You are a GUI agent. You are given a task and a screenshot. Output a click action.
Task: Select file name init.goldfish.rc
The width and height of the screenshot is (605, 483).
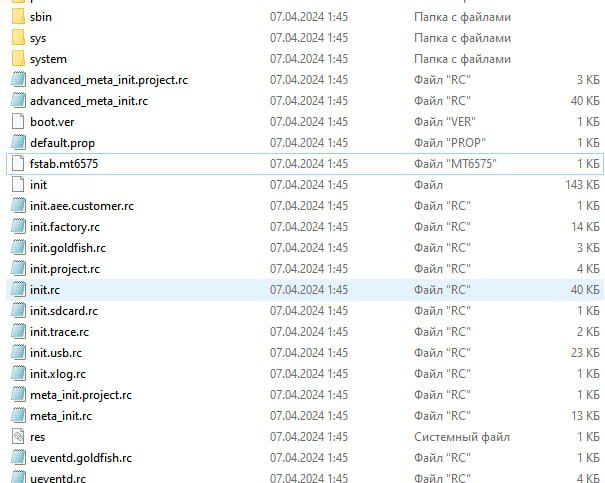click(68, 248)
